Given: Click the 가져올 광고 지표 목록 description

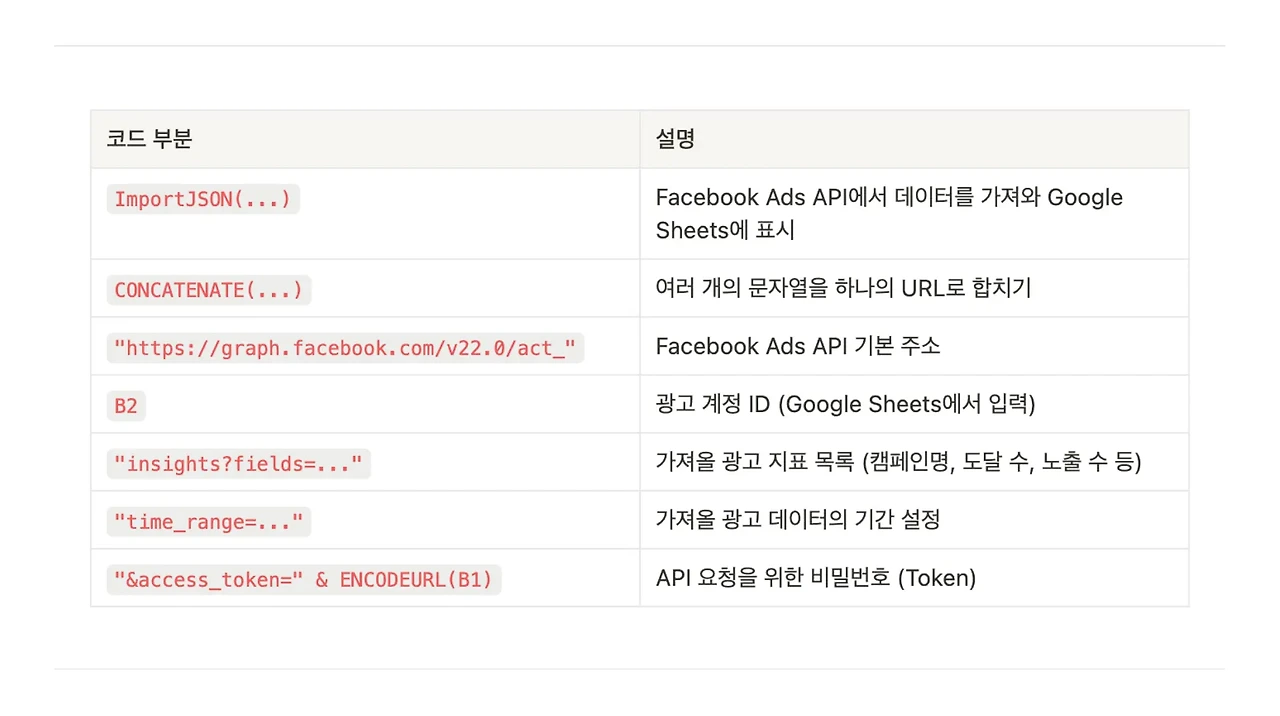Looking at the screenshot, I should 898,462.
